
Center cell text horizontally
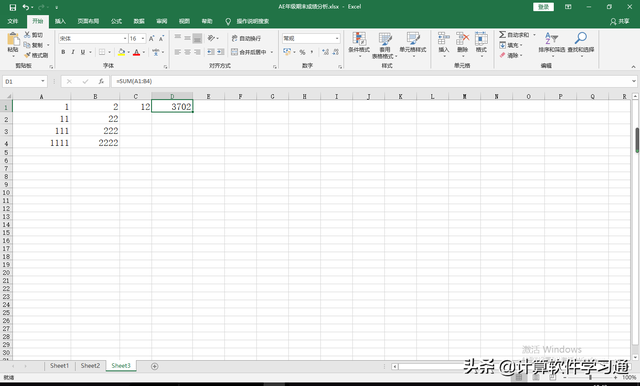coord(187,52)
